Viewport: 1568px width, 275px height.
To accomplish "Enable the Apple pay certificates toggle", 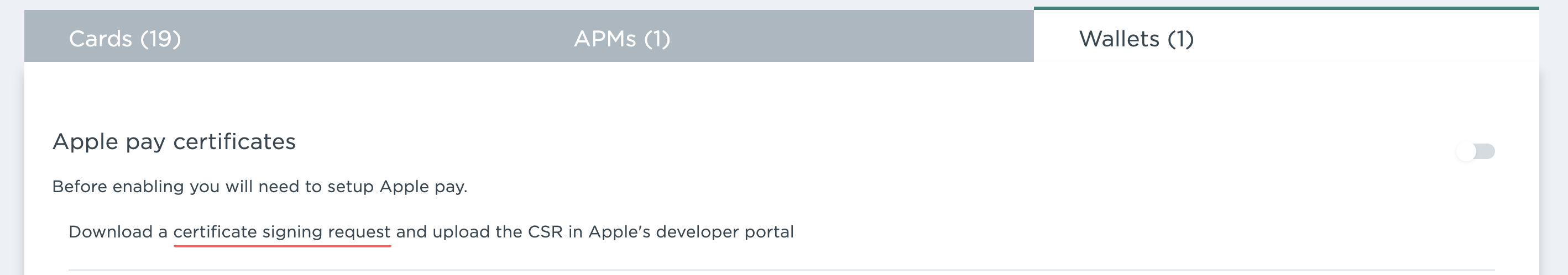I will [x=1476, y=151].
